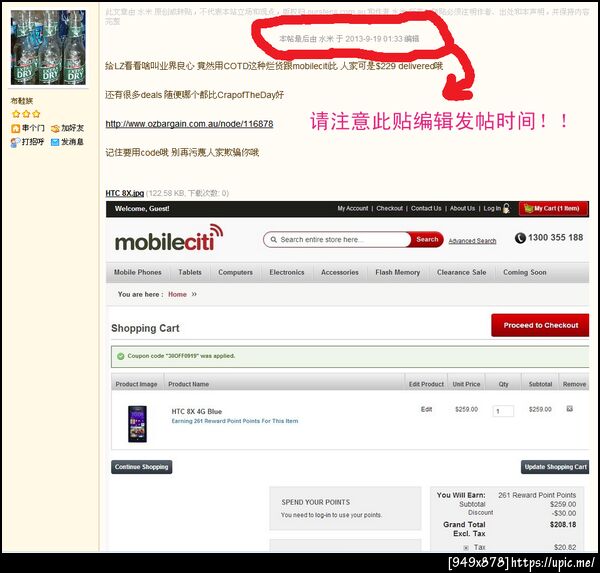Click the green coupon applied checkmark icon
This screenshot has width=600, height=573.
pyautogui.click(x=121, y=356)
